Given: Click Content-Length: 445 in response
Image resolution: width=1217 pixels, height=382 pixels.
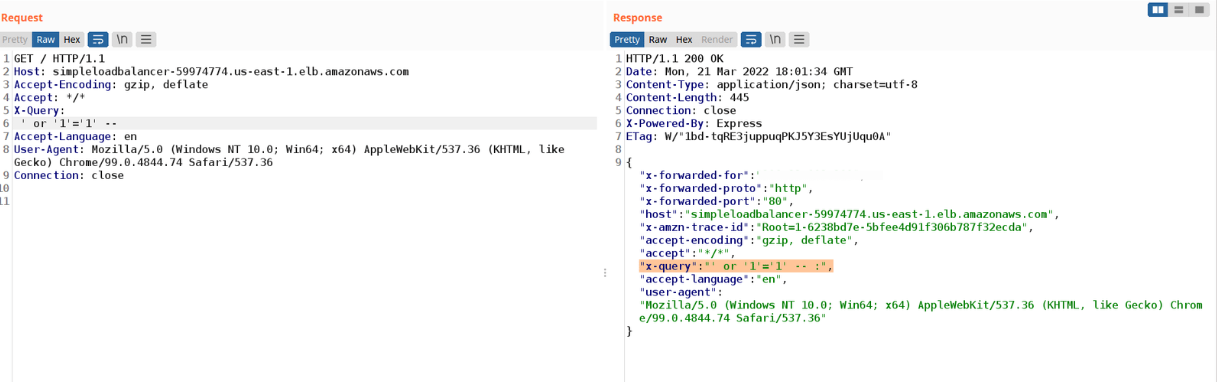Looking at the screenshot, I should tap(689, 98).
